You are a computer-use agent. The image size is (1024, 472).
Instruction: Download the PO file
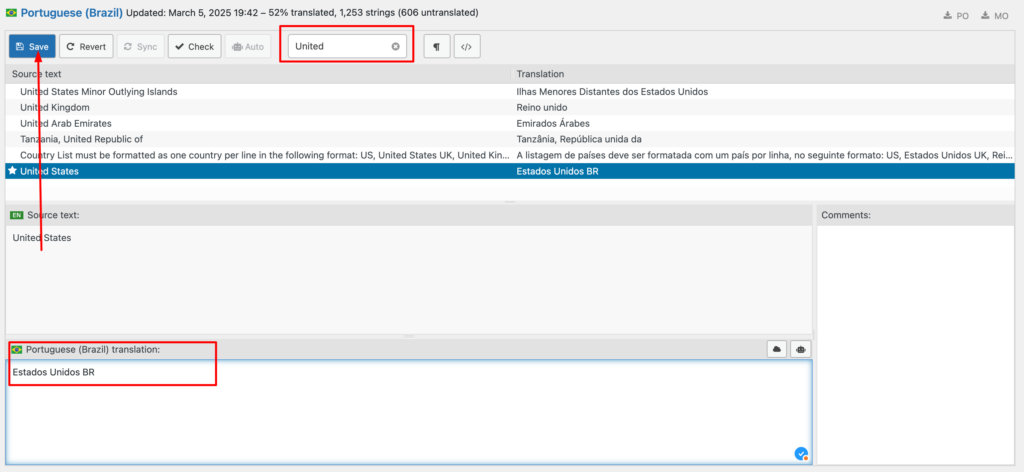click(956, 16)
